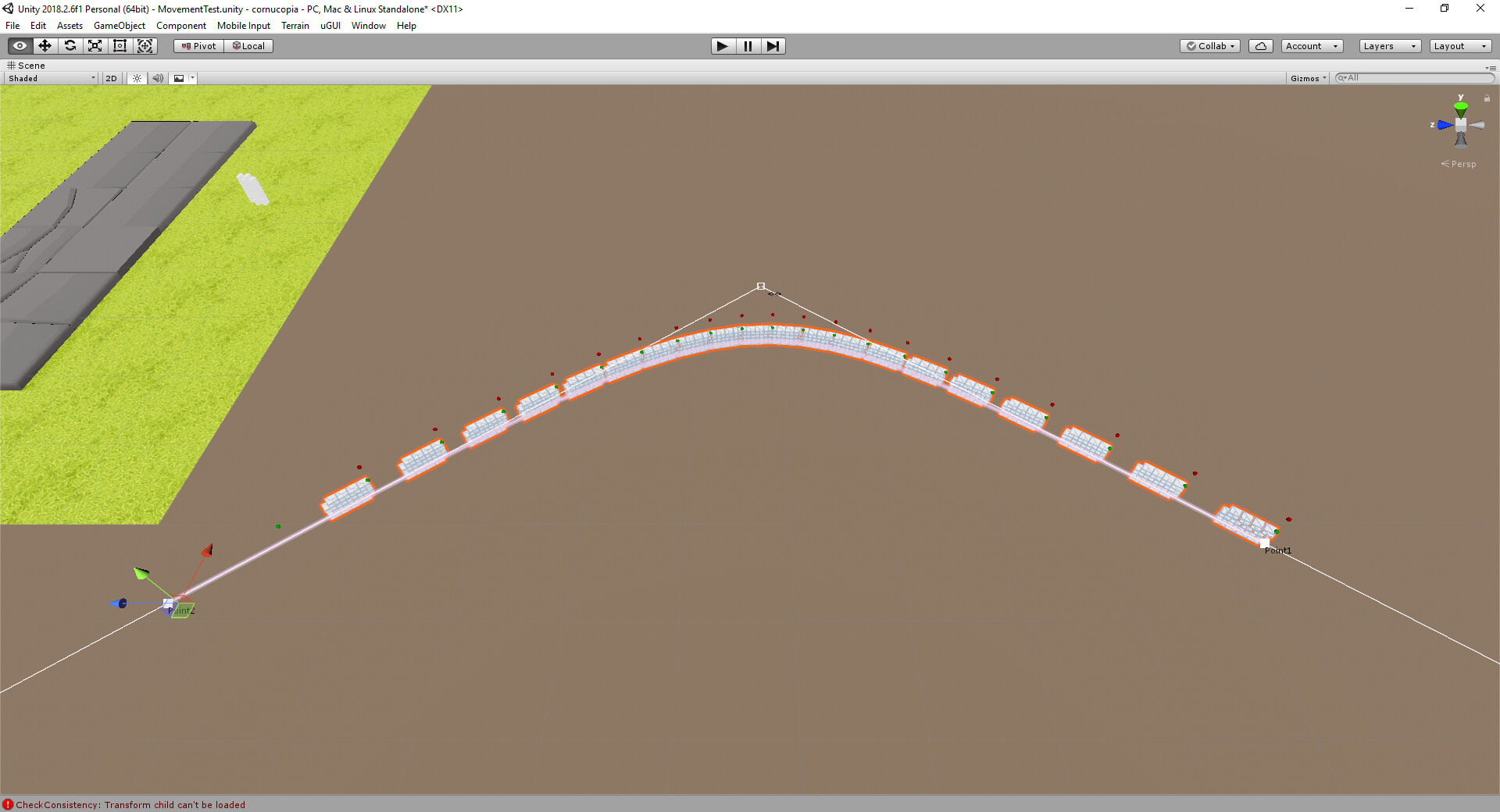This screenshot has width=1500, height=812.
Task: Open the Gizmos dropdown
Action: [x=1306, y=78]
